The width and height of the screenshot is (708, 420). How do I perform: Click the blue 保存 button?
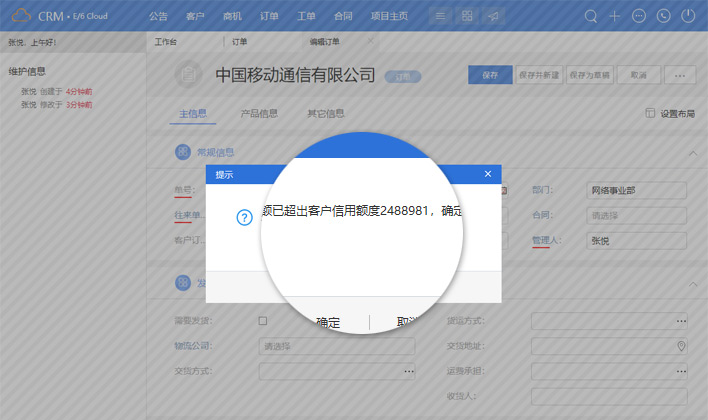pyautogui.click(x=489, y=75)
